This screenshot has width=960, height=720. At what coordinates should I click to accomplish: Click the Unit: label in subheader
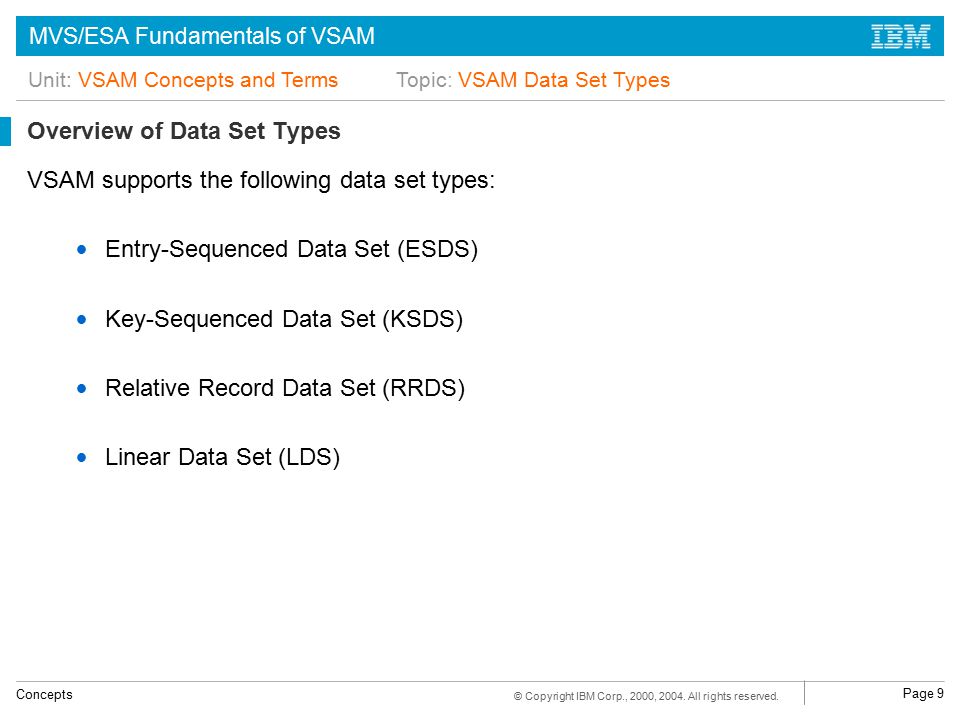coord(50,80)
